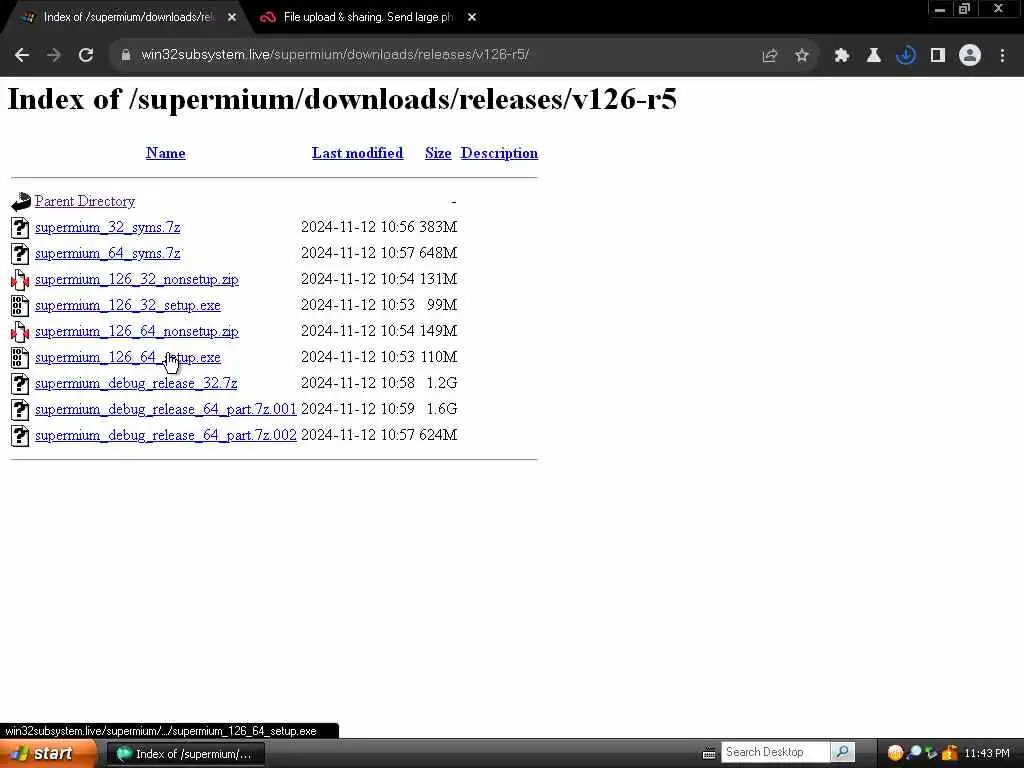The height and width of the screenshot is (768, 1024).
Task: Click the magnifier tray icon
Action: (914, 753)
